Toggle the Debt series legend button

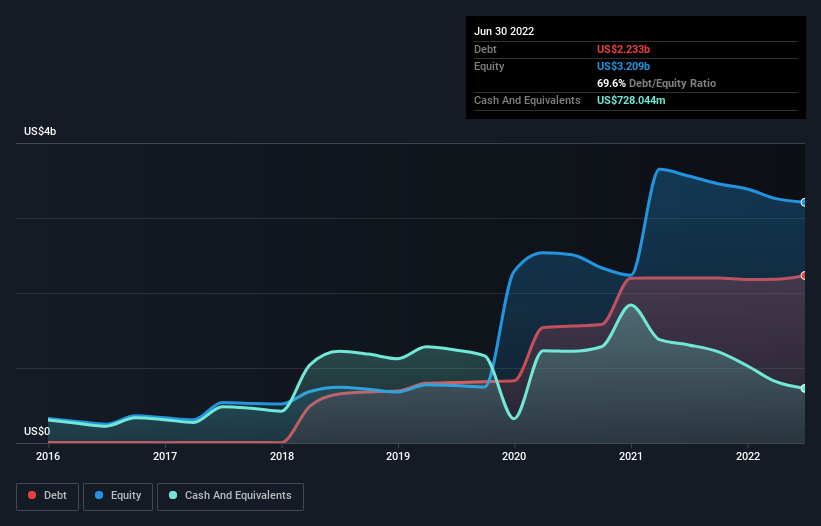tap(47, 496)
